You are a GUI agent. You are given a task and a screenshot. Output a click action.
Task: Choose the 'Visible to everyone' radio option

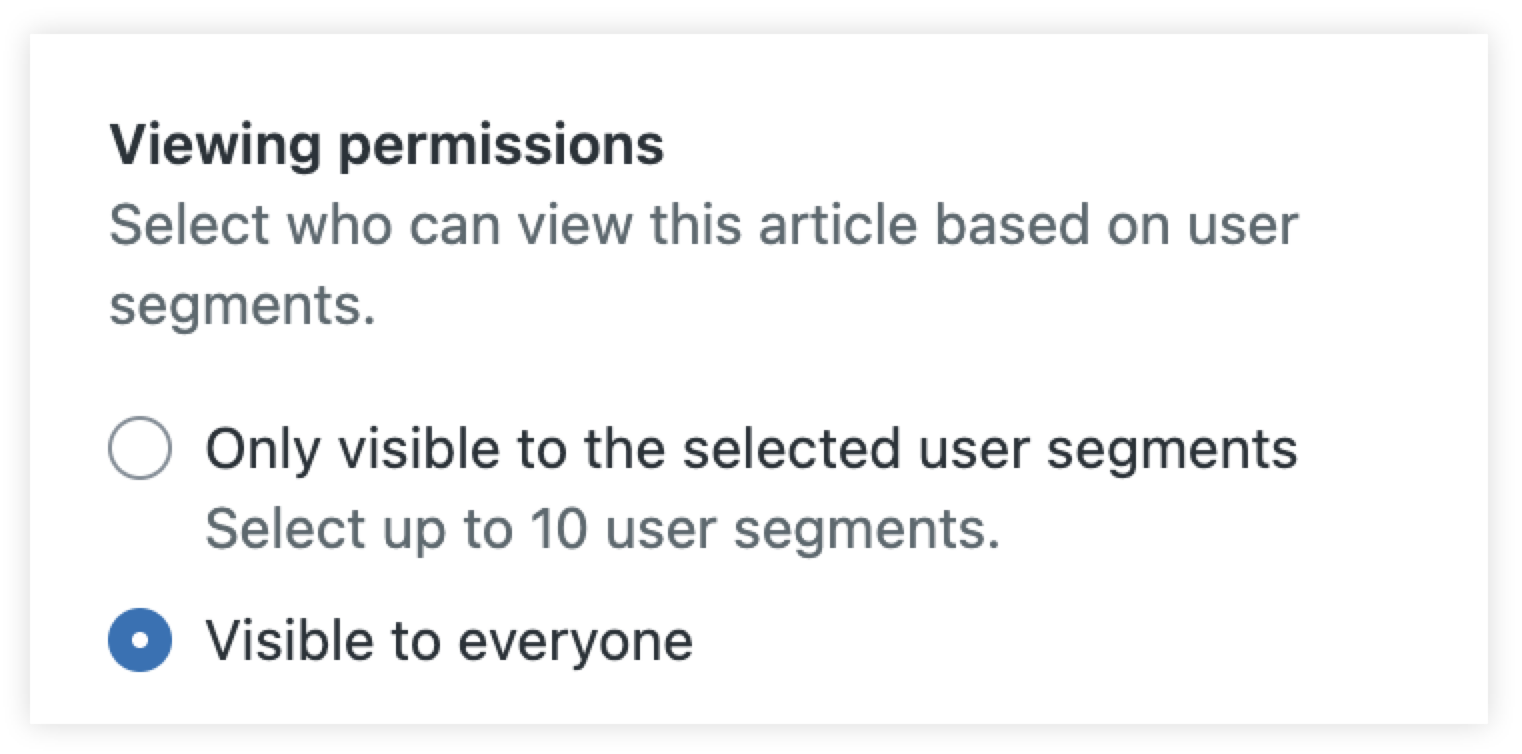point(141,639)
